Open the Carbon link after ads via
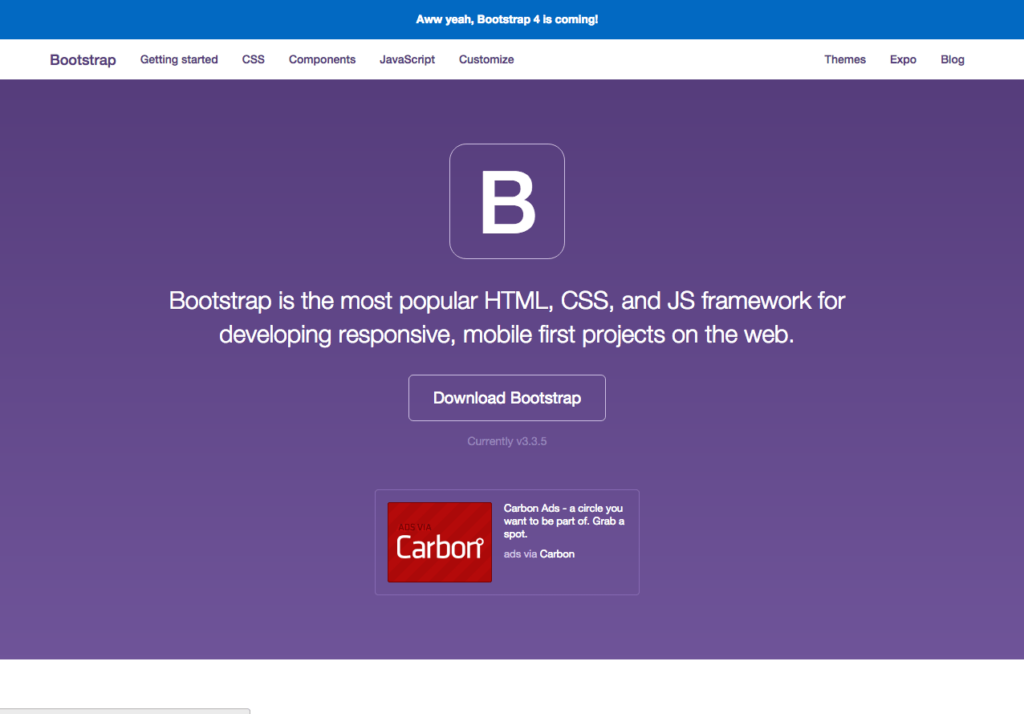 click(x=557, y=554)
